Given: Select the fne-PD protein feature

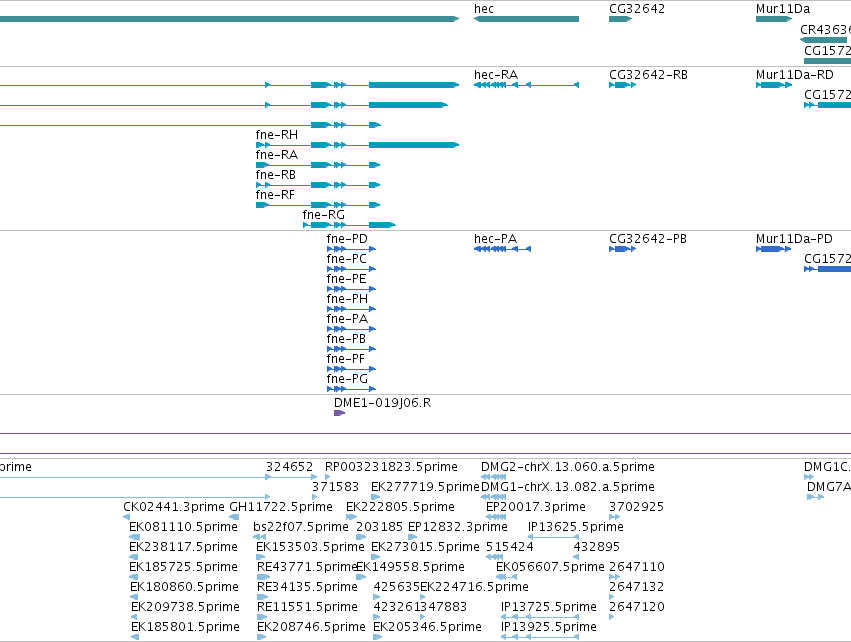Looking at the screenshot, I should (x=351, y=249).
